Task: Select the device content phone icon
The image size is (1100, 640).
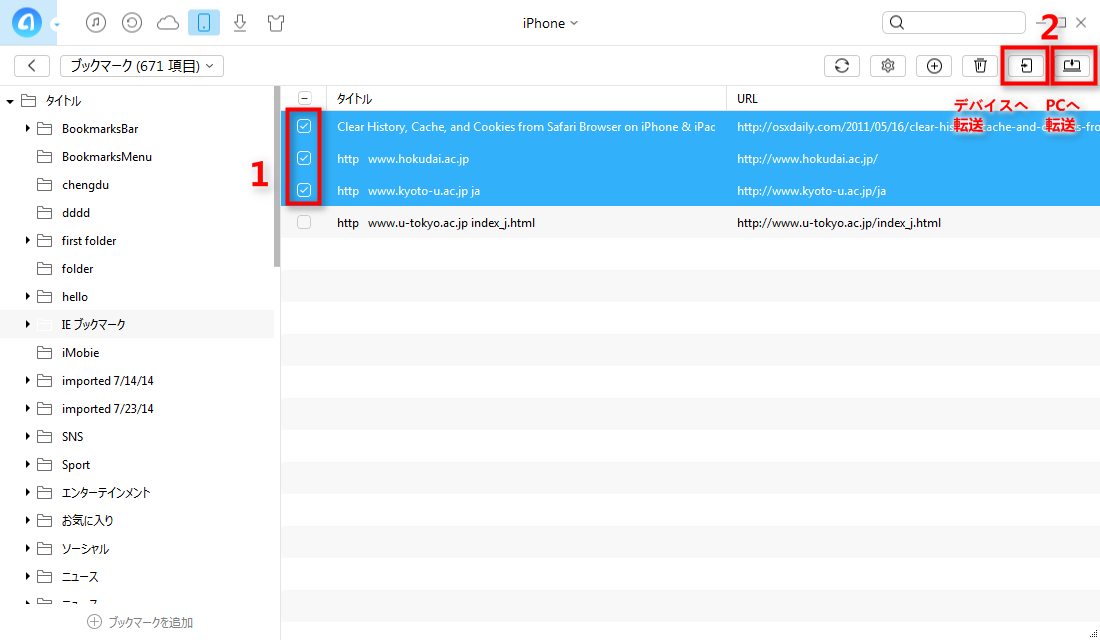Action: coord(203,23)
